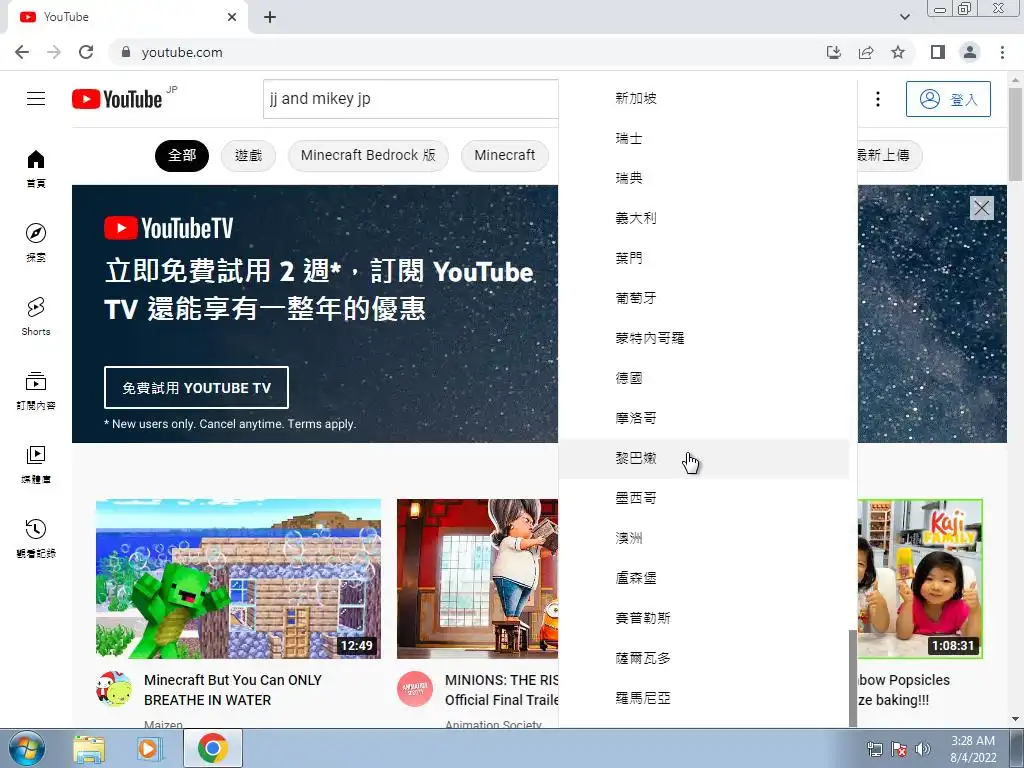
Task: Click the taskbar volume icon
Action: (922, 749)
